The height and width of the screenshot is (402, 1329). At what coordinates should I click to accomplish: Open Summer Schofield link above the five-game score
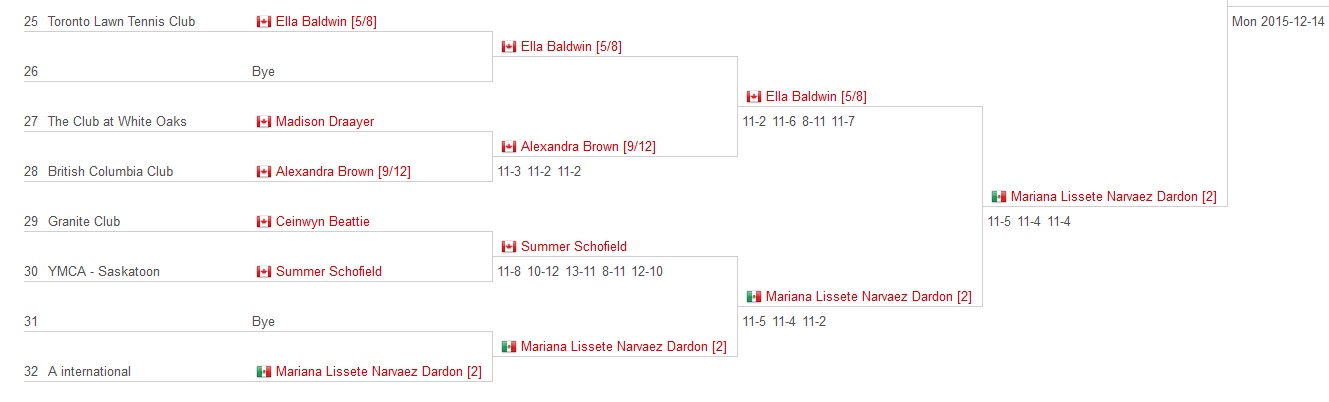pos(574,247)
